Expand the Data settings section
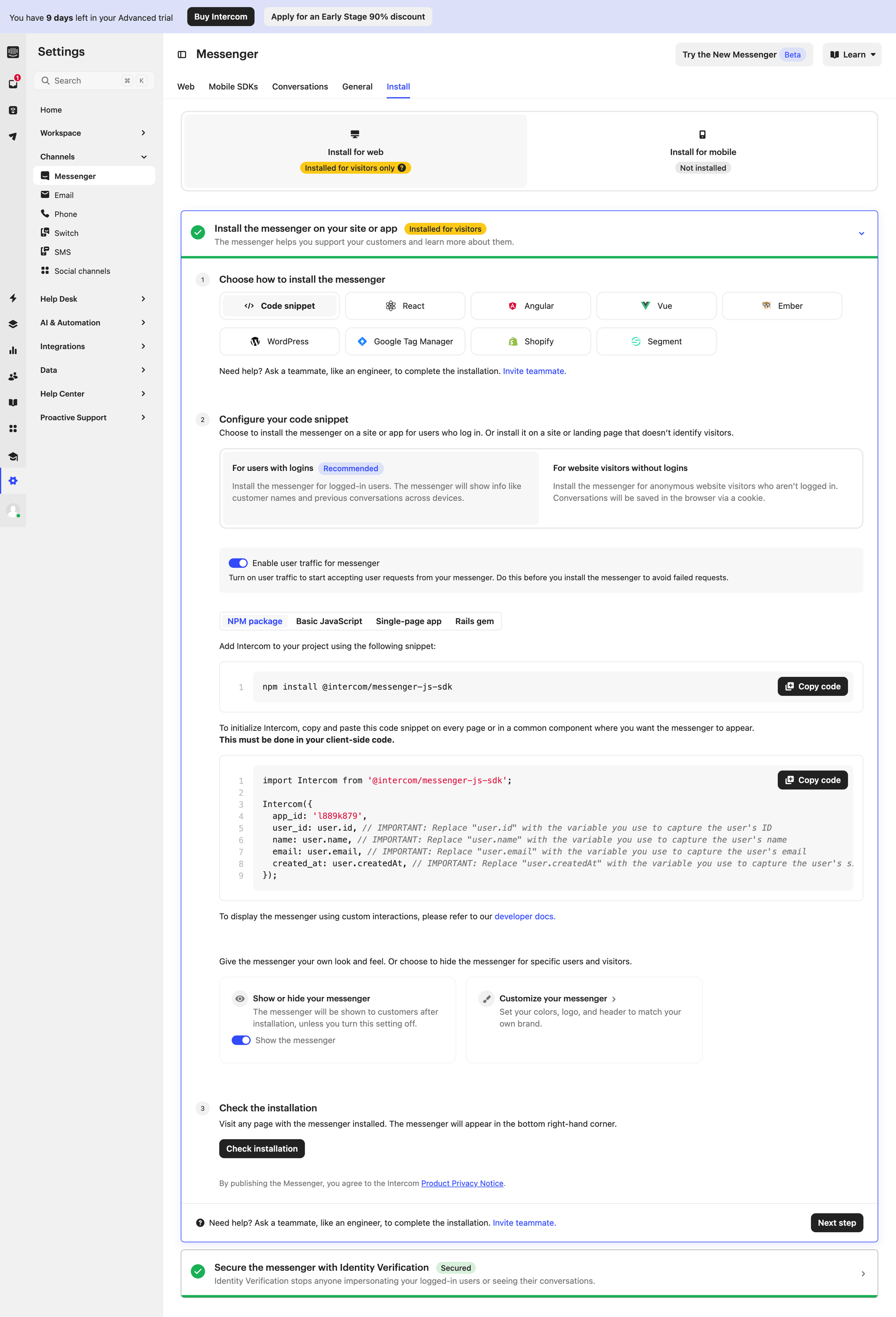The image size is (896, 1317). [94, 370]
